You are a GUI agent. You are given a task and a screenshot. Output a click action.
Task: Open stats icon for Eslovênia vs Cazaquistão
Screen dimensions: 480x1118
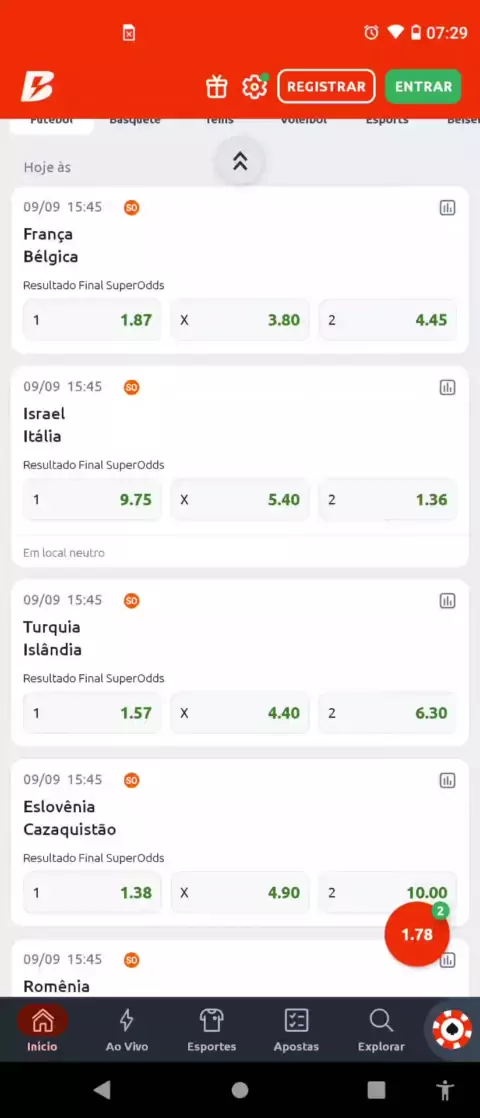(x=447, y=780)
